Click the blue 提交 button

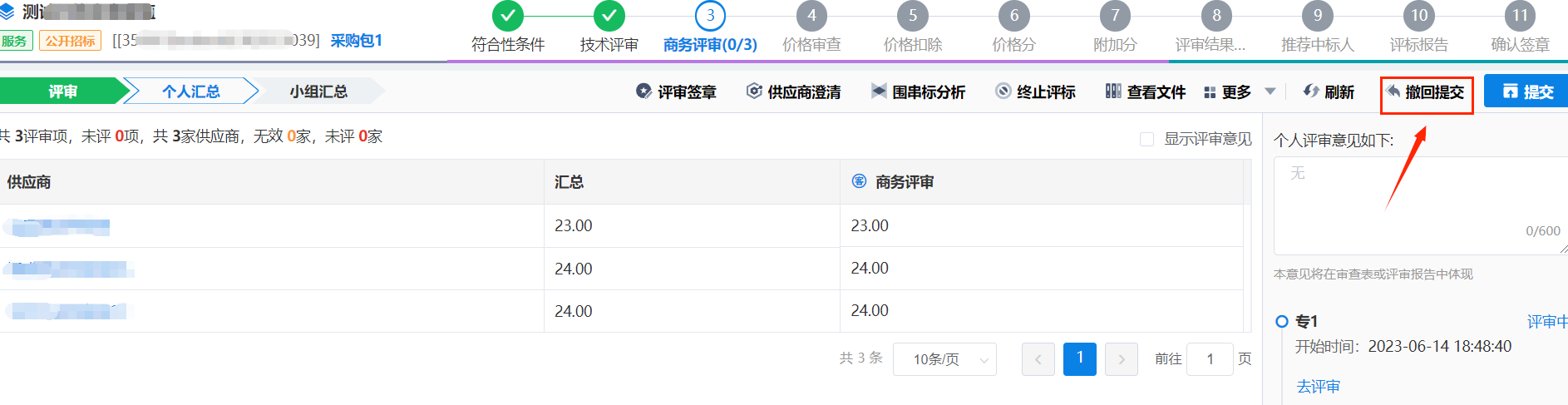(x=1526, y=91)
